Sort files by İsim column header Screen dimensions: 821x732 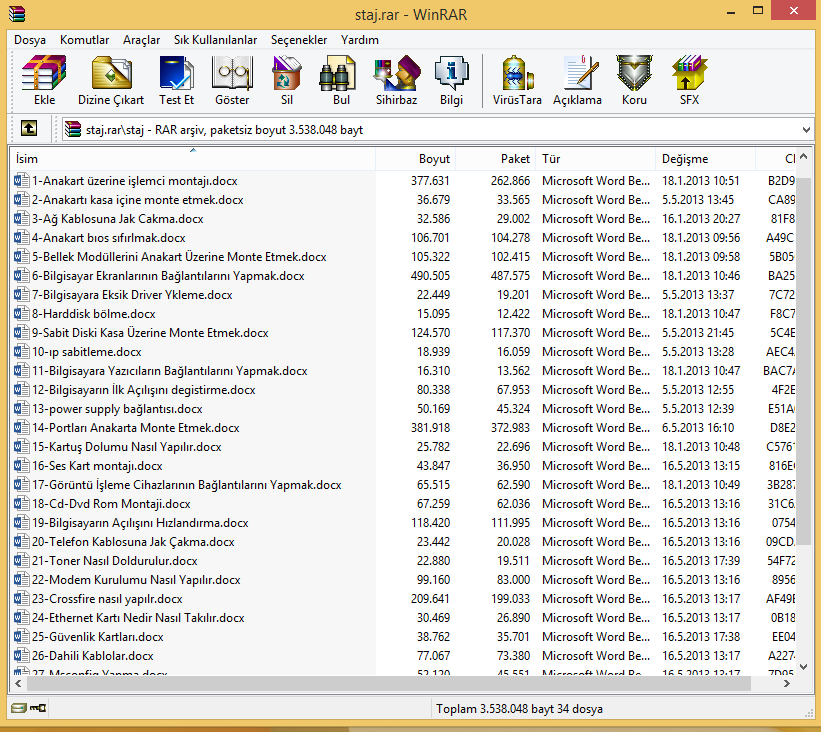tap(192, 159)
